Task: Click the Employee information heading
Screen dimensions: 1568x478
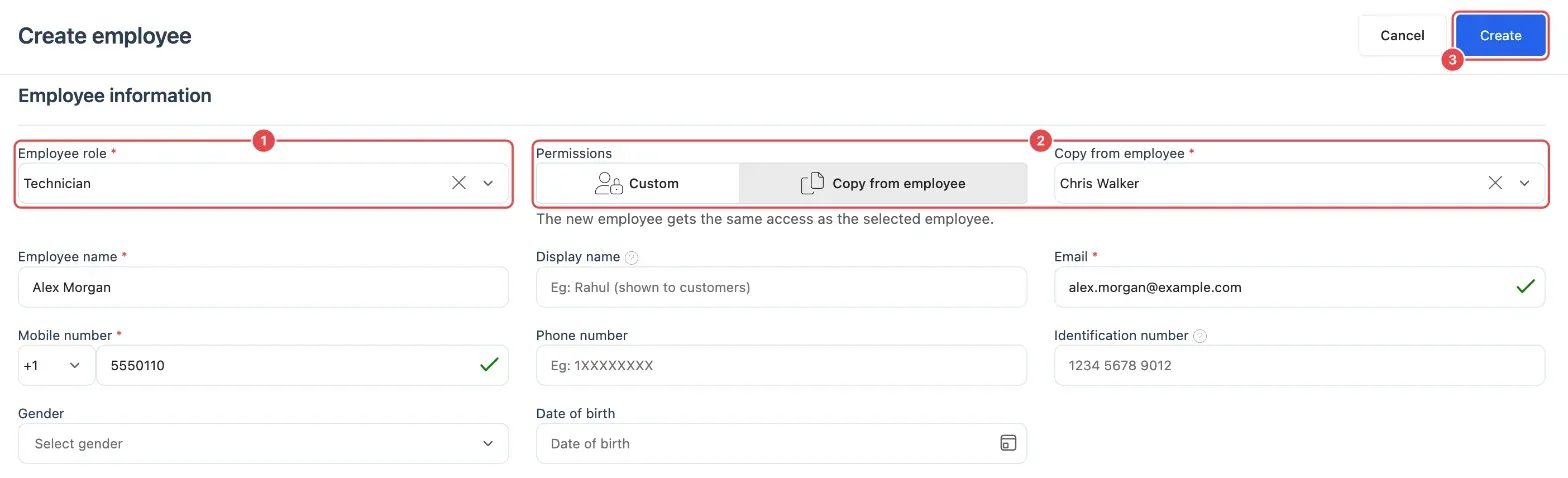Action: 115,96
